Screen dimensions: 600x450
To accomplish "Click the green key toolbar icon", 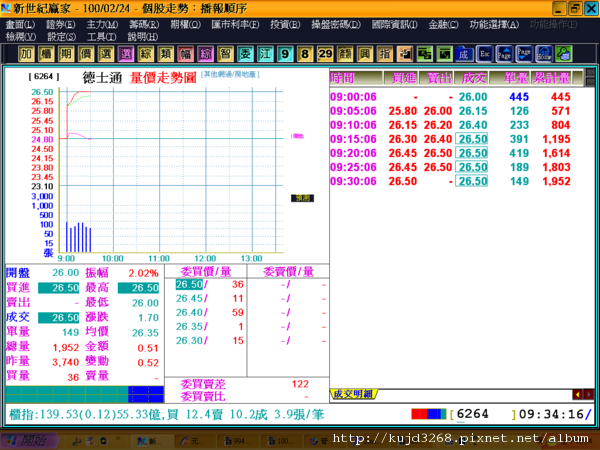I will coord(564,54).
